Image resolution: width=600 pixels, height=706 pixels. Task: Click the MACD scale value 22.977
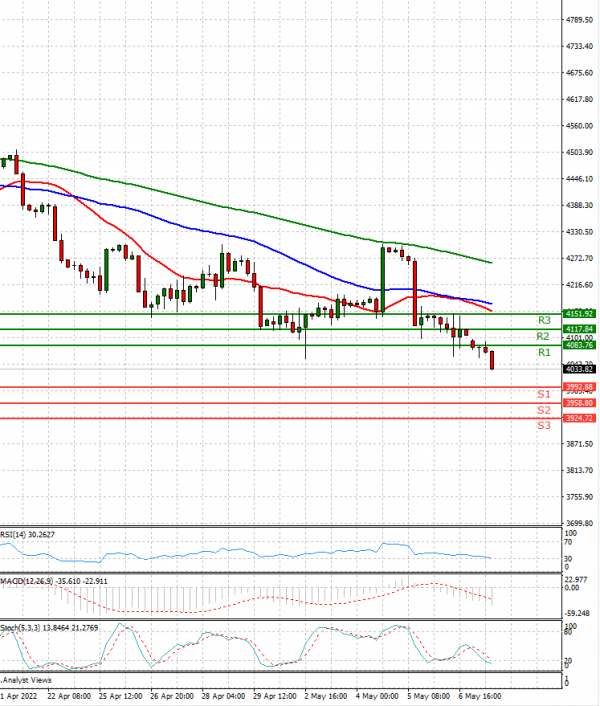coord(576,579)
